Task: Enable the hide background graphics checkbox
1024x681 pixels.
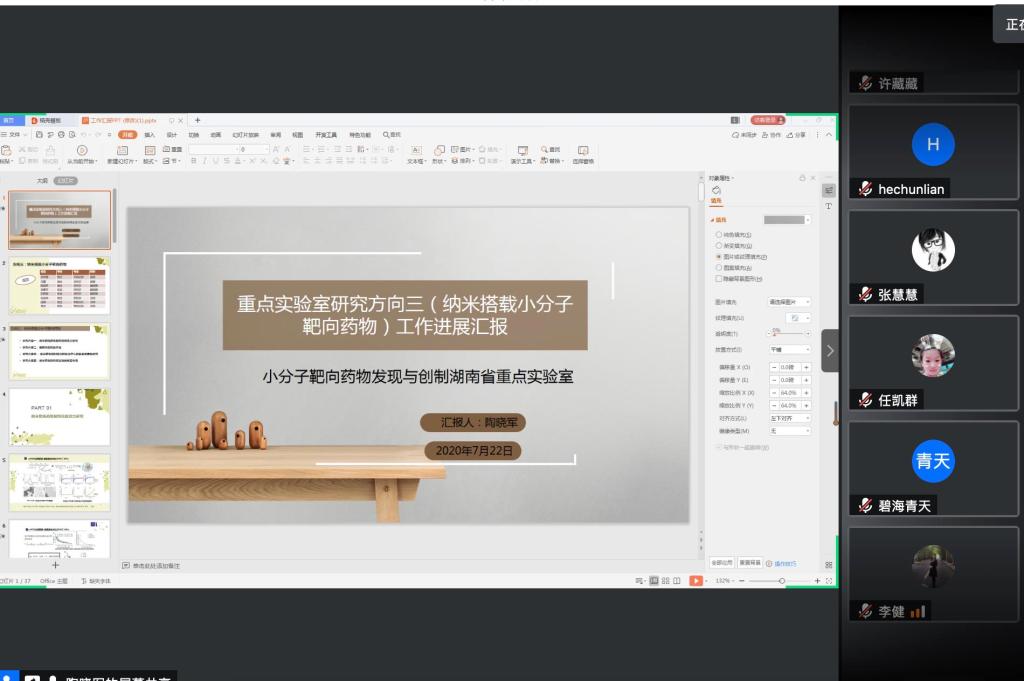Action: click(718, 279)
